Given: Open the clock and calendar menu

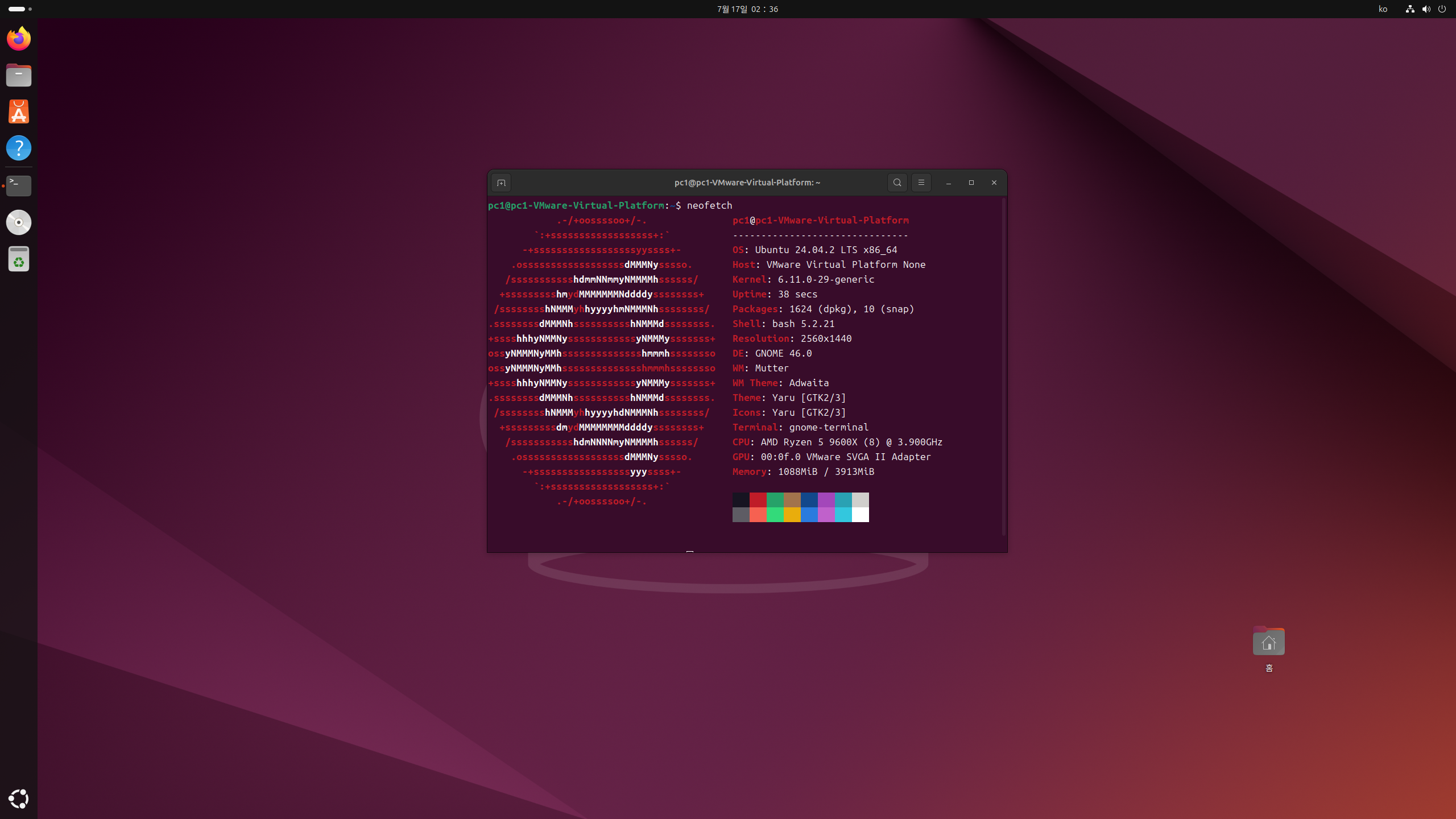Looking at the screenshot, I should [747, 9].
